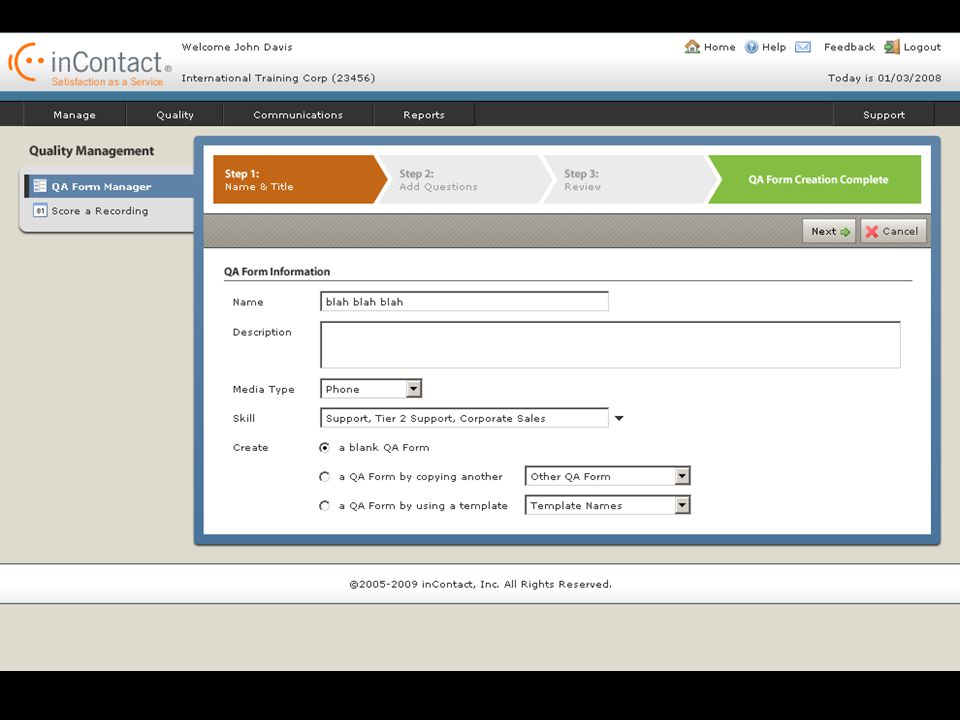Open the Other QA Form dropdown
960x720 pixels.
coord(682,476)
